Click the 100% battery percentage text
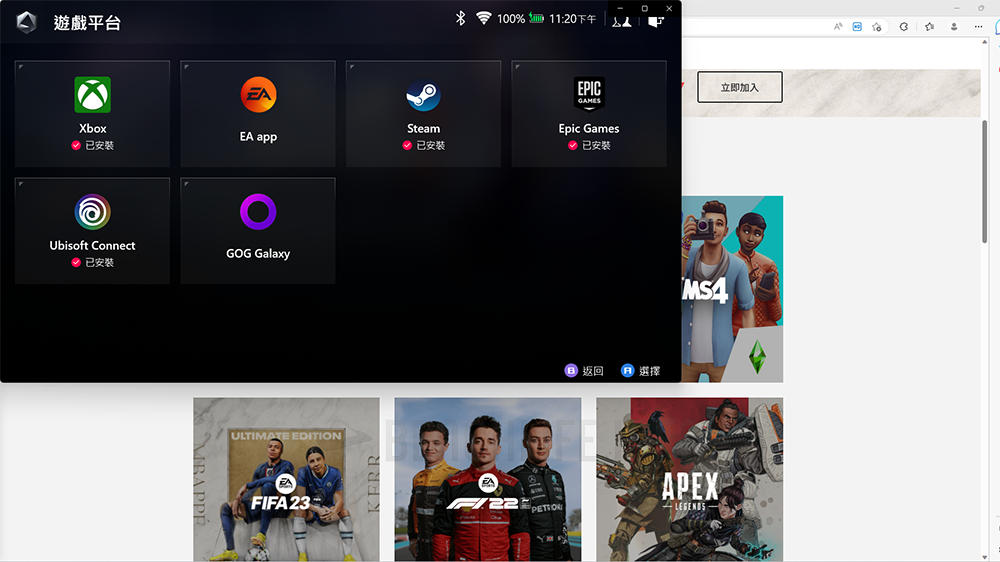 (511, 18)
